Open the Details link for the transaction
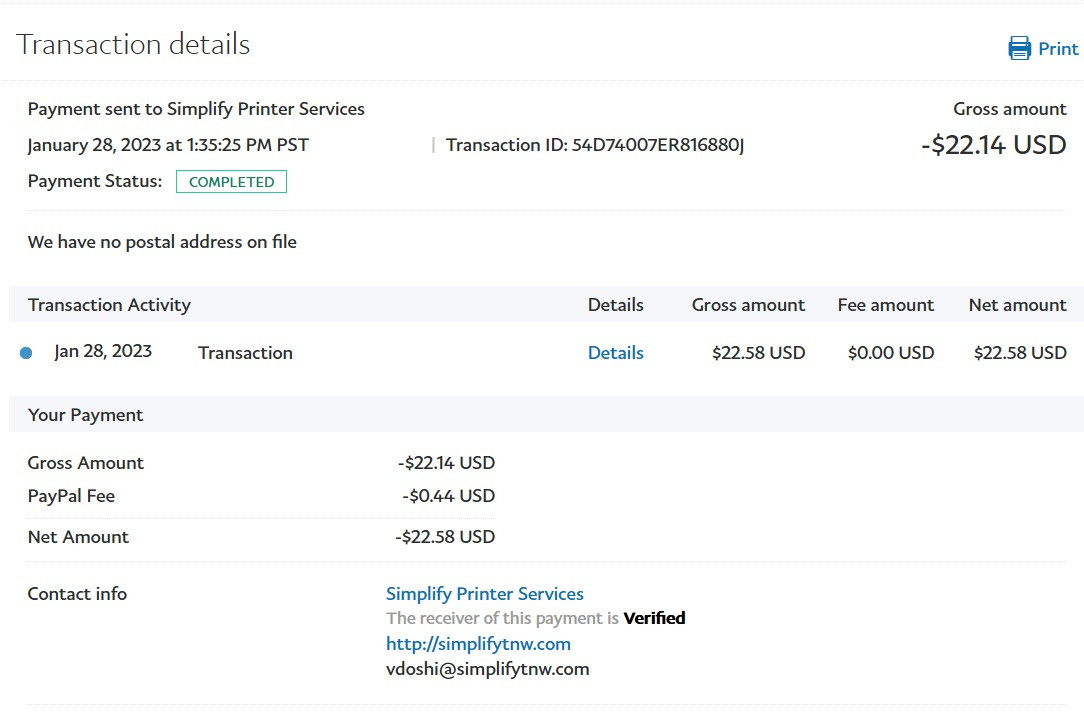This screenshot has width=1084, height=715. point(615,353)
